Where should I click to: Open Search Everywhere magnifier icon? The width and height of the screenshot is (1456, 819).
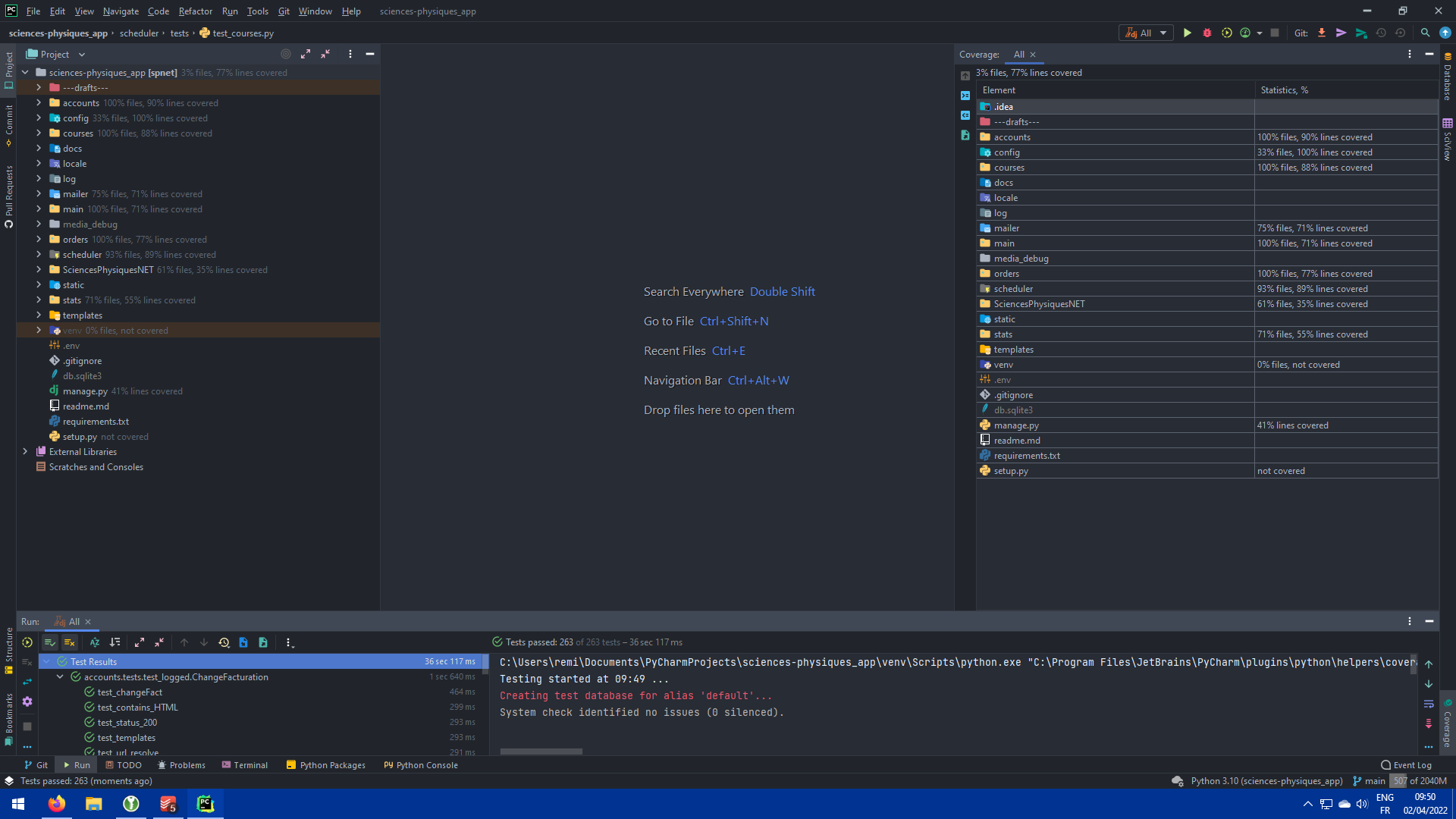[1425, 33]
